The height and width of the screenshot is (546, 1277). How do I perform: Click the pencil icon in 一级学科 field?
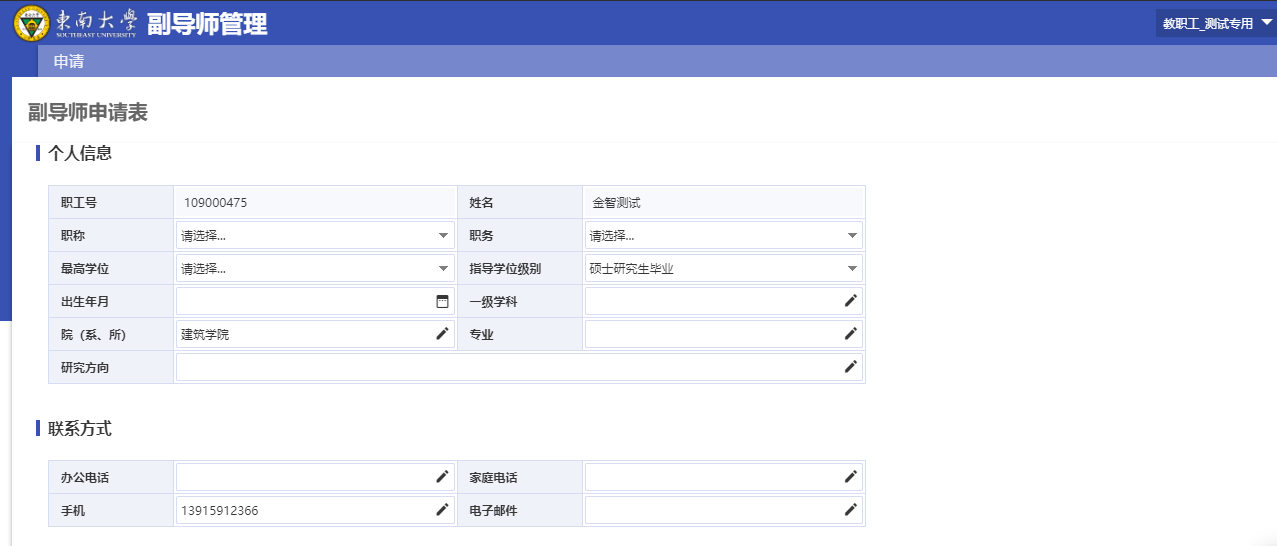coord(851,301)
